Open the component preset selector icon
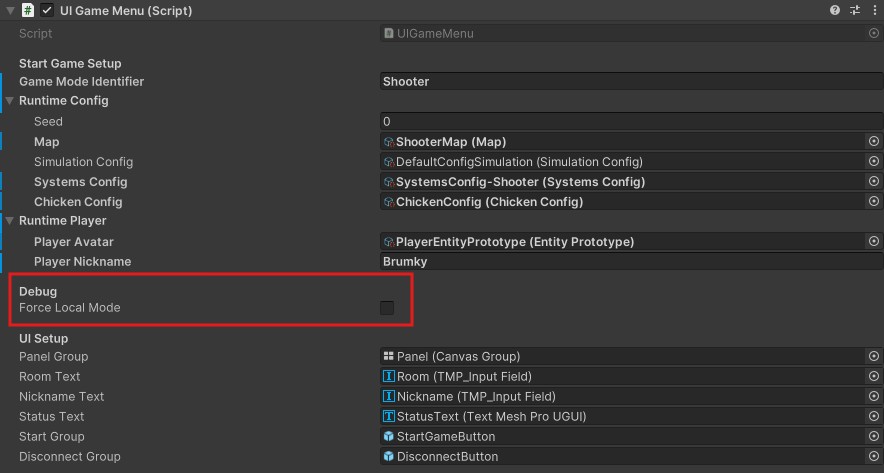The width and height of the screenshot is (884, 473). click(854, 10)
